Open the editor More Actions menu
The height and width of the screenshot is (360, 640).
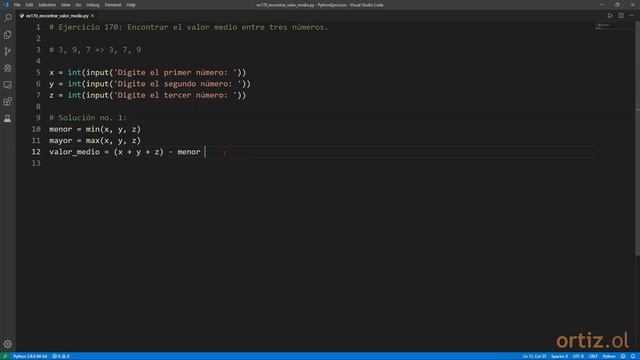(x=631, y=16)
